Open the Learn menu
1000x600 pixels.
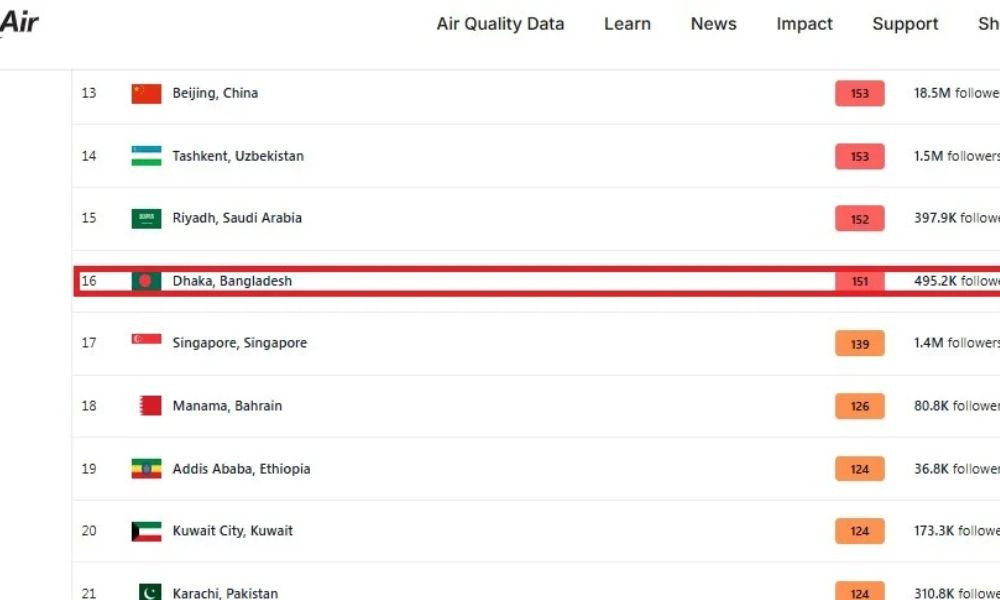coord(628,24)
